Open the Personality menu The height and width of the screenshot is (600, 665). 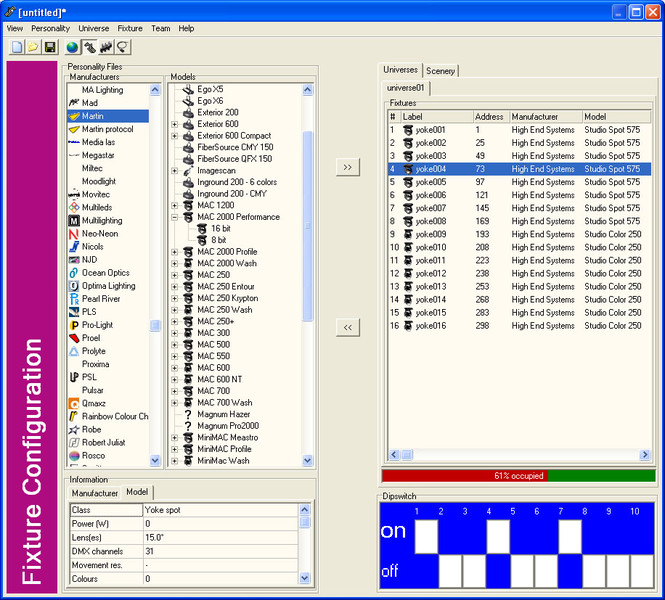(50, 28)
